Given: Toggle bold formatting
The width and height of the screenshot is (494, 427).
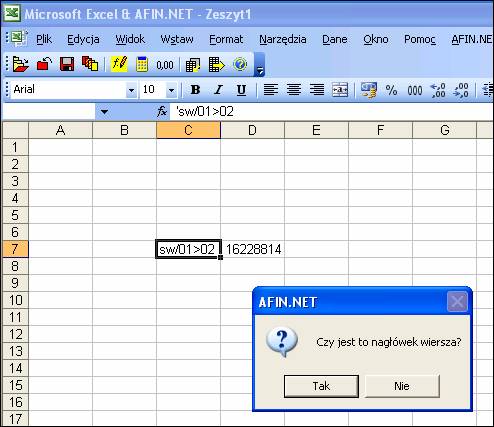Looking at the screenshot, I should click(x=195, y=90).
